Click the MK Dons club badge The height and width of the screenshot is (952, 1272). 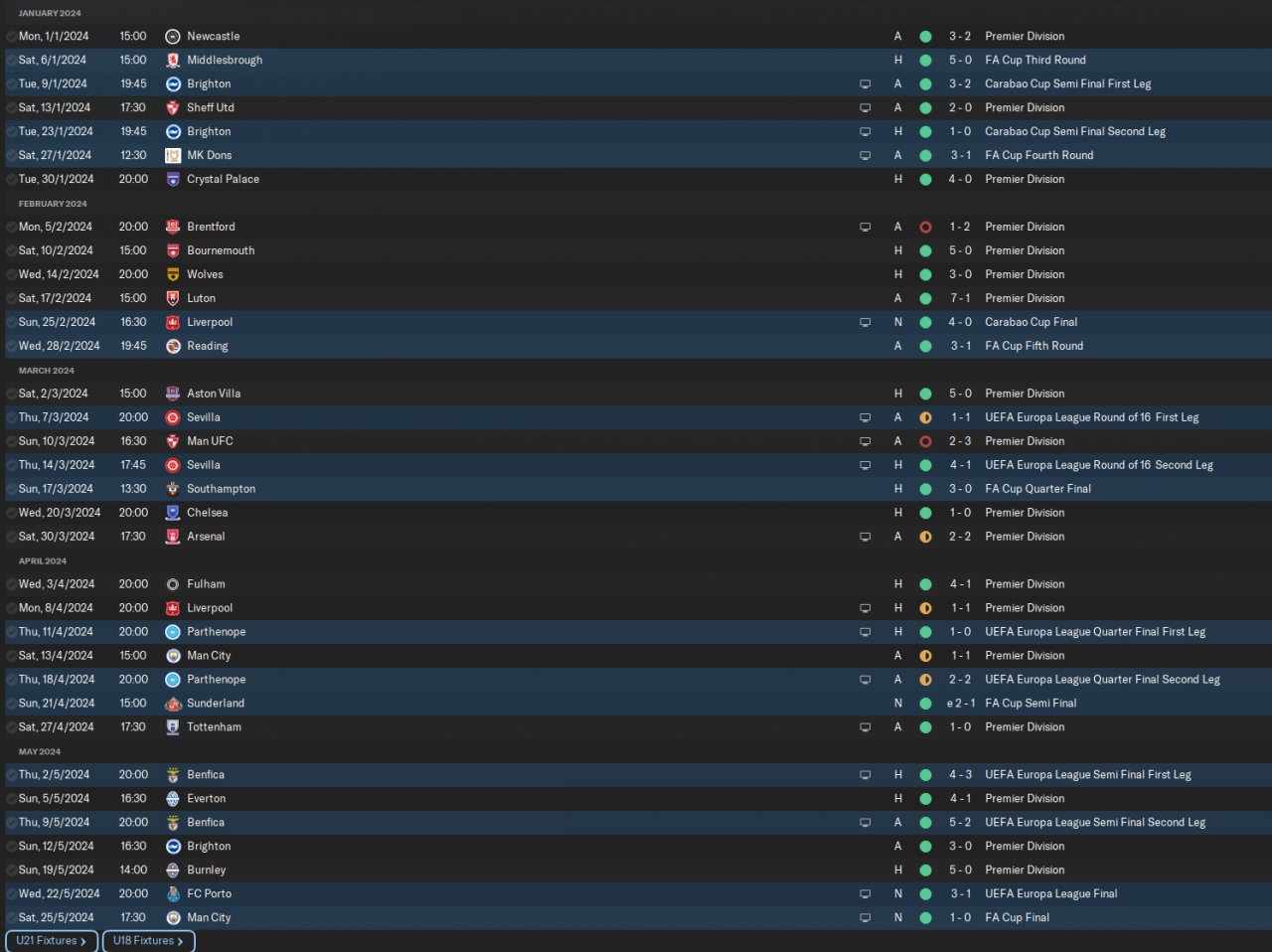click(x=173, y=155)
